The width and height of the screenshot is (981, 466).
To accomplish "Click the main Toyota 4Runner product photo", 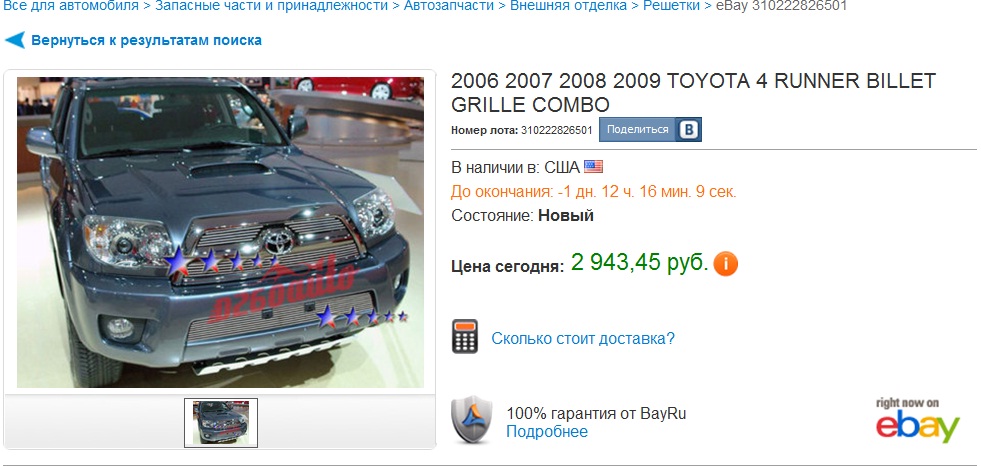I will click(x=220, y=232).
